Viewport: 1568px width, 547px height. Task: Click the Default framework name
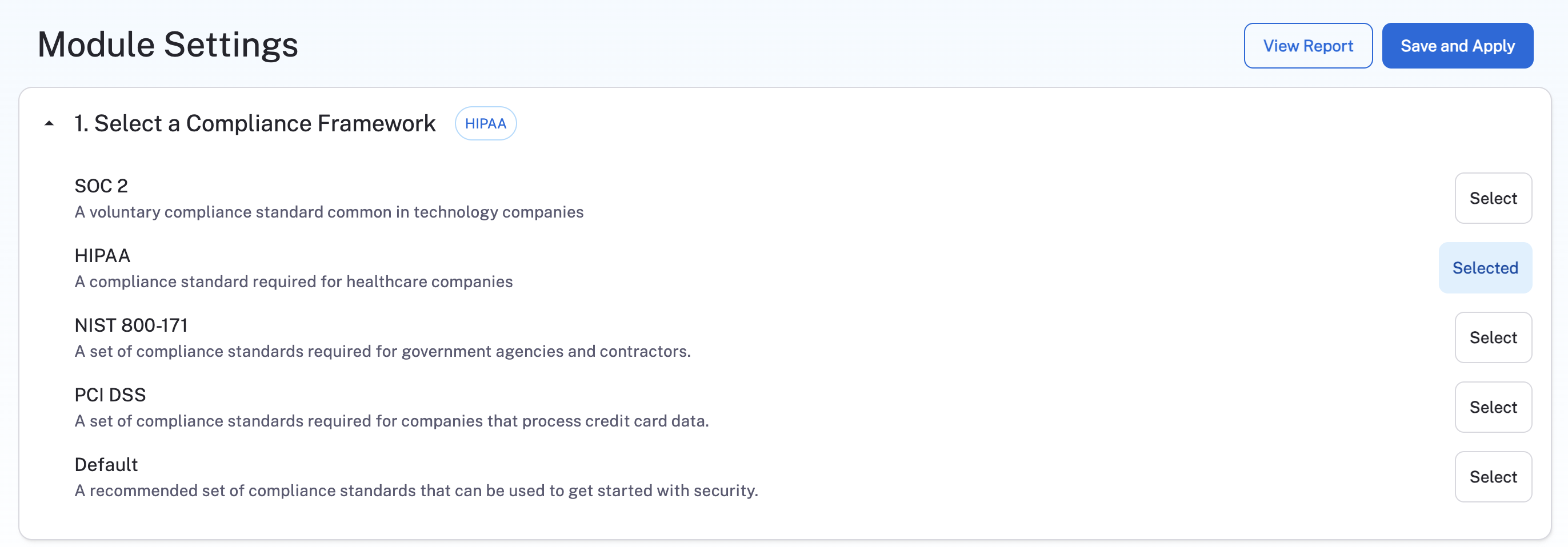click(x=106, y=465)
